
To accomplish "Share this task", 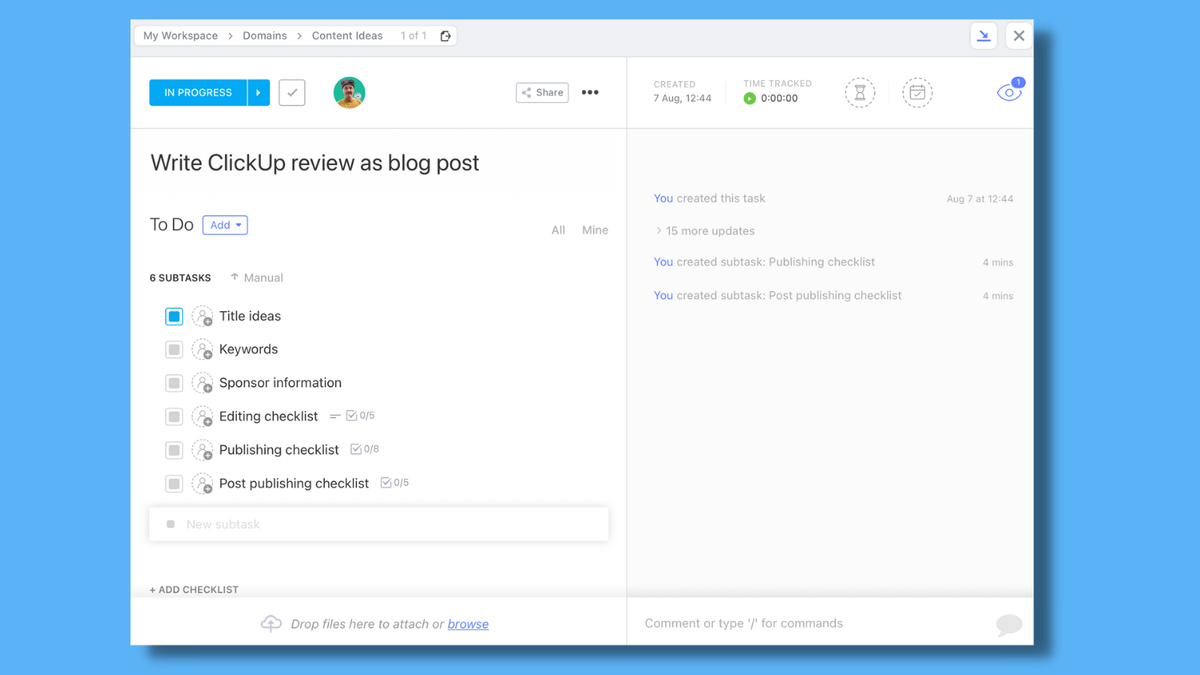I will click(x=542, y=93).
